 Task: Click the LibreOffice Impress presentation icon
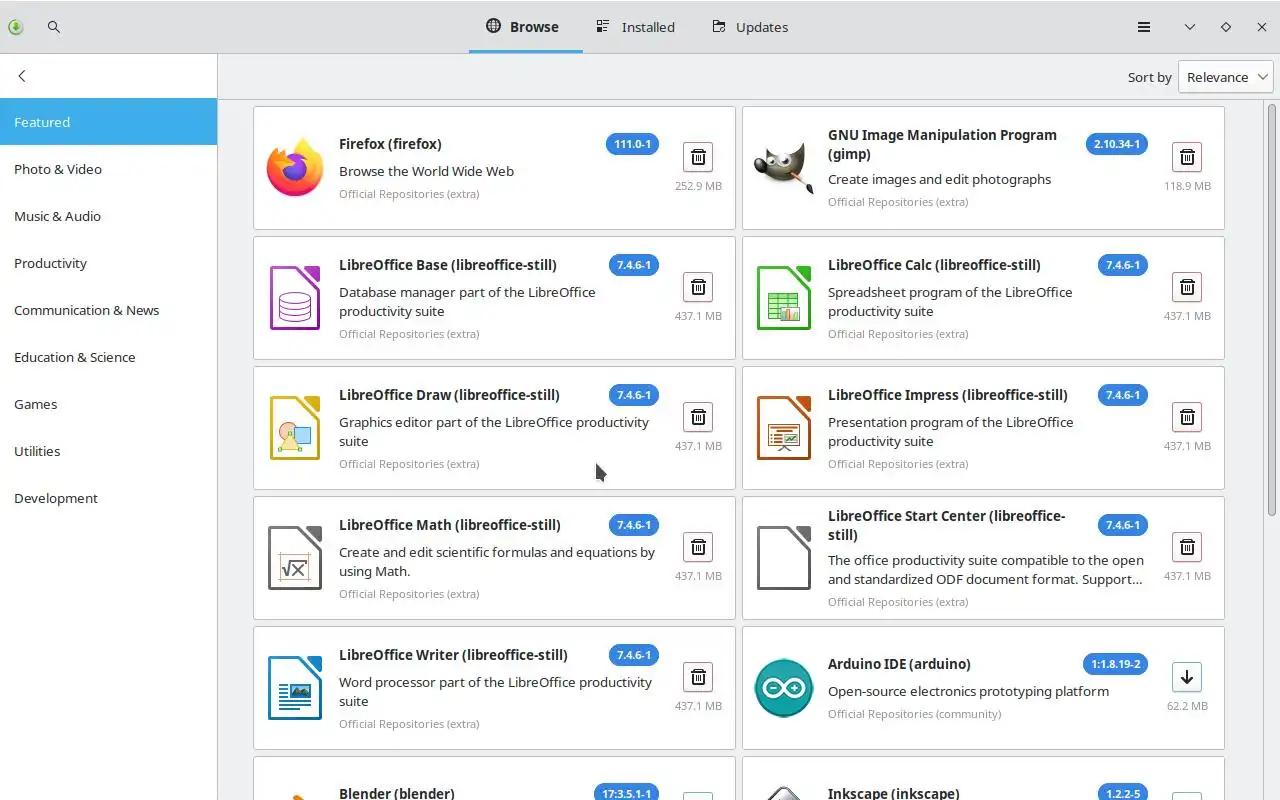[x=784, y=428]
